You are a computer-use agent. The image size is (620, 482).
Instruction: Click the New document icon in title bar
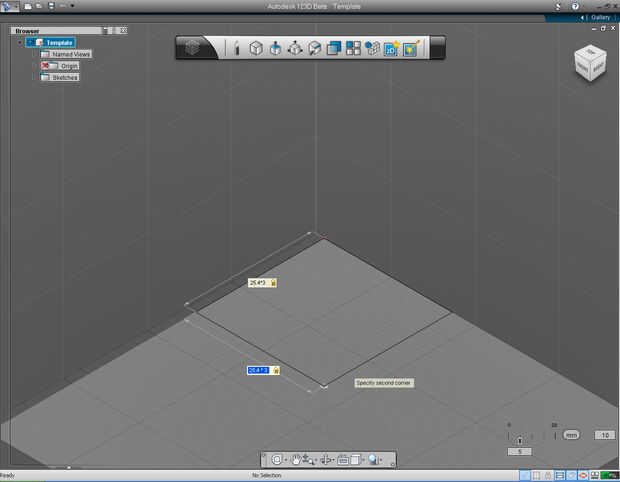tap(28, 6)
